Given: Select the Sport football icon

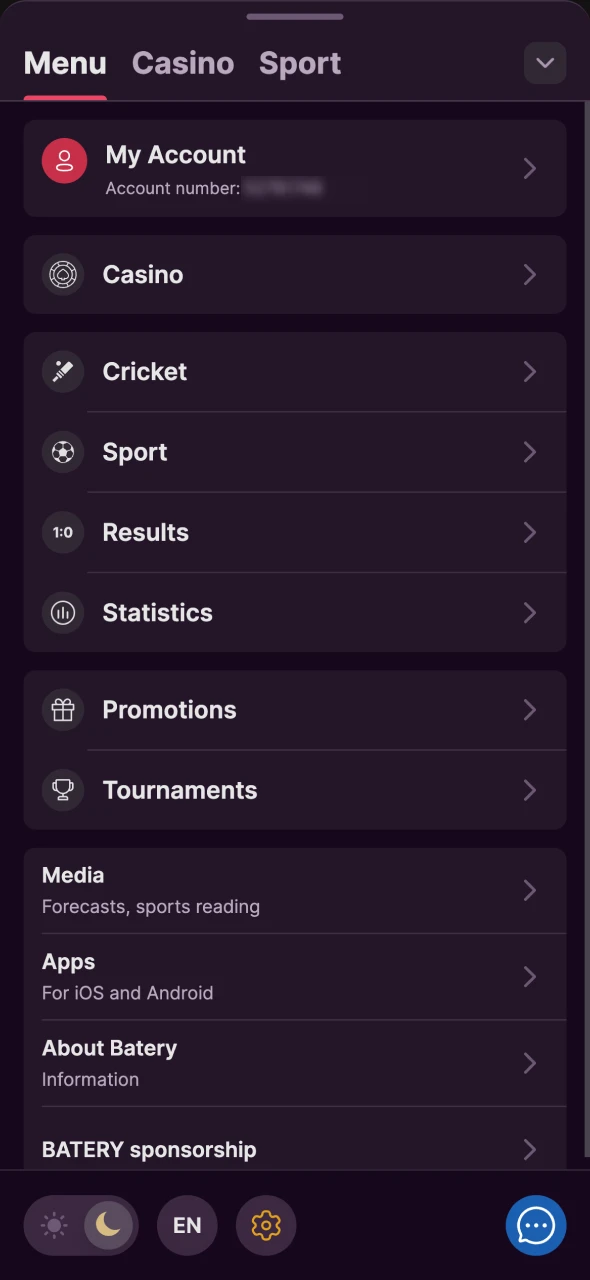Looking at the screenshot, I should point(62,452).
